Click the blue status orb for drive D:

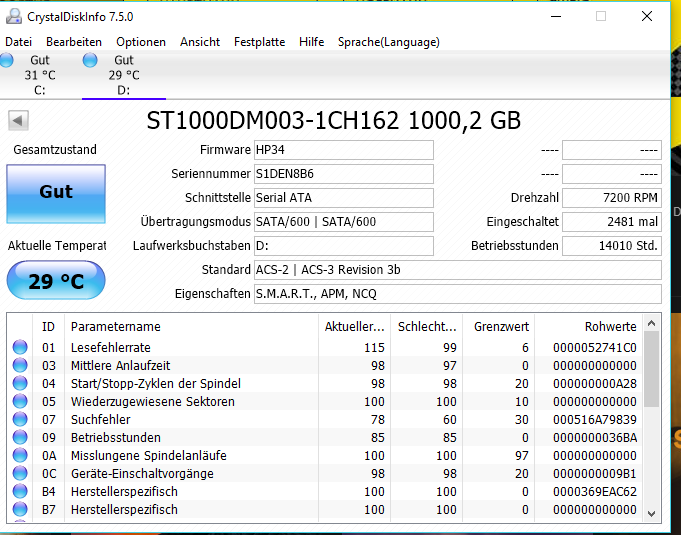[x=90, y=60]
